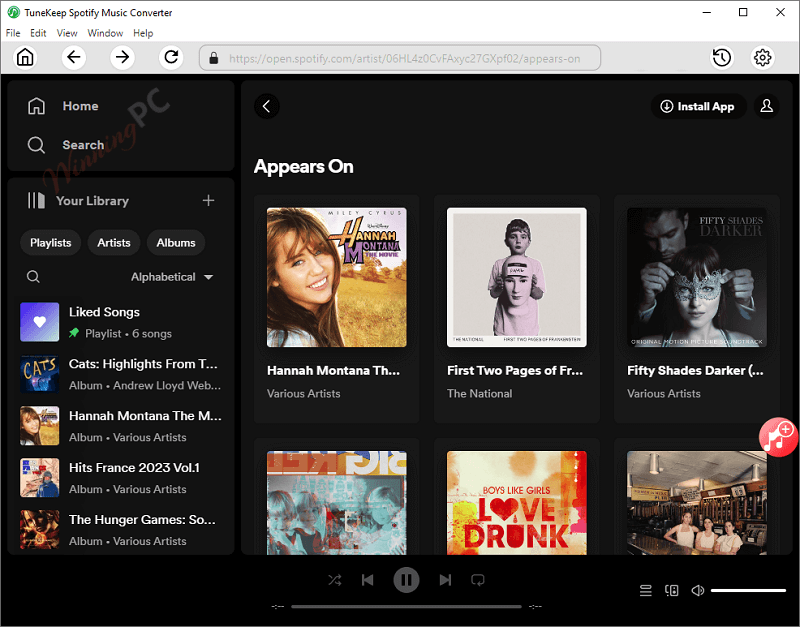Open settings gear icon

[762, 58]
